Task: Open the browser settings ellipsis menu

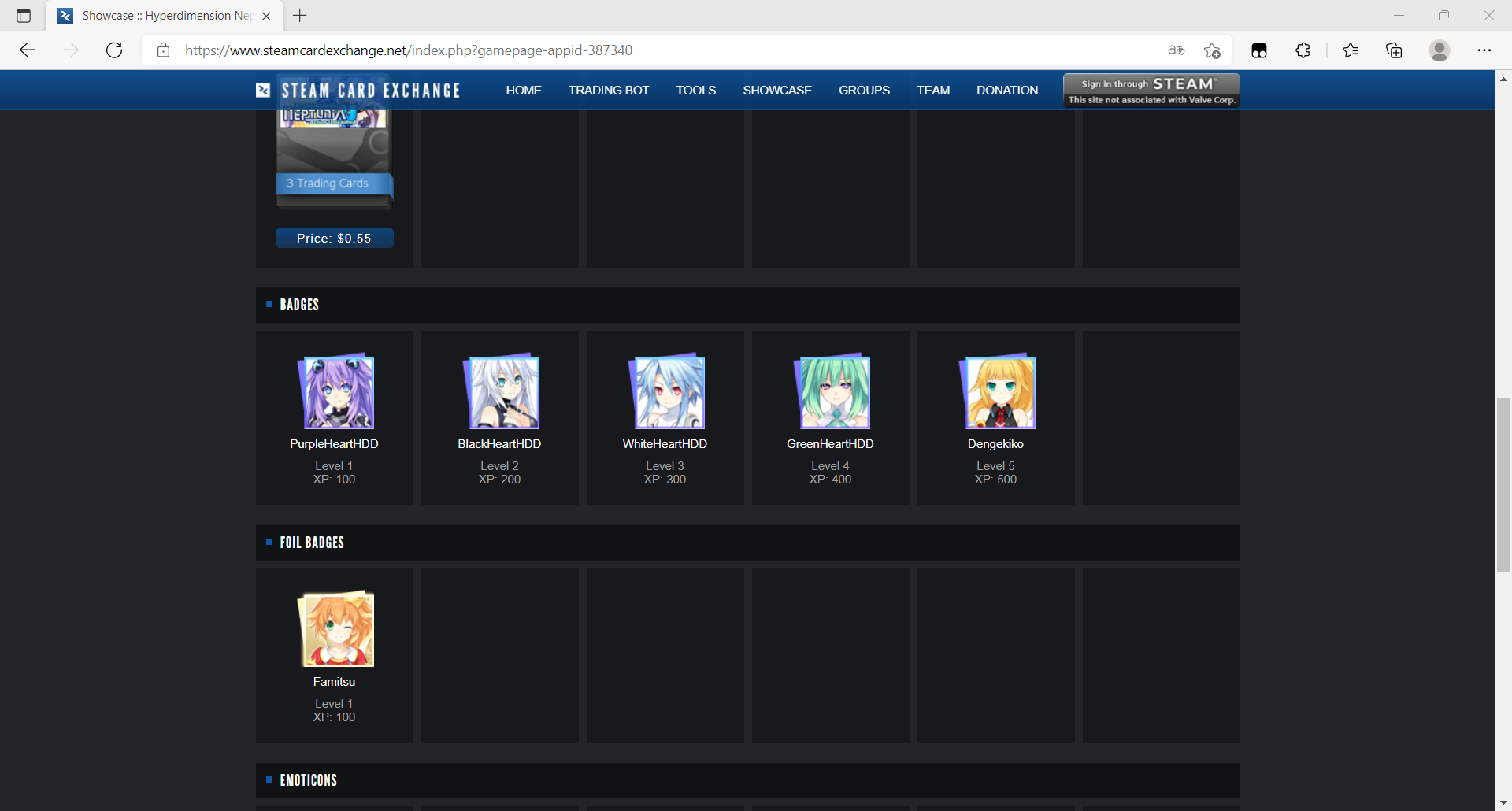Action: 1484,50
